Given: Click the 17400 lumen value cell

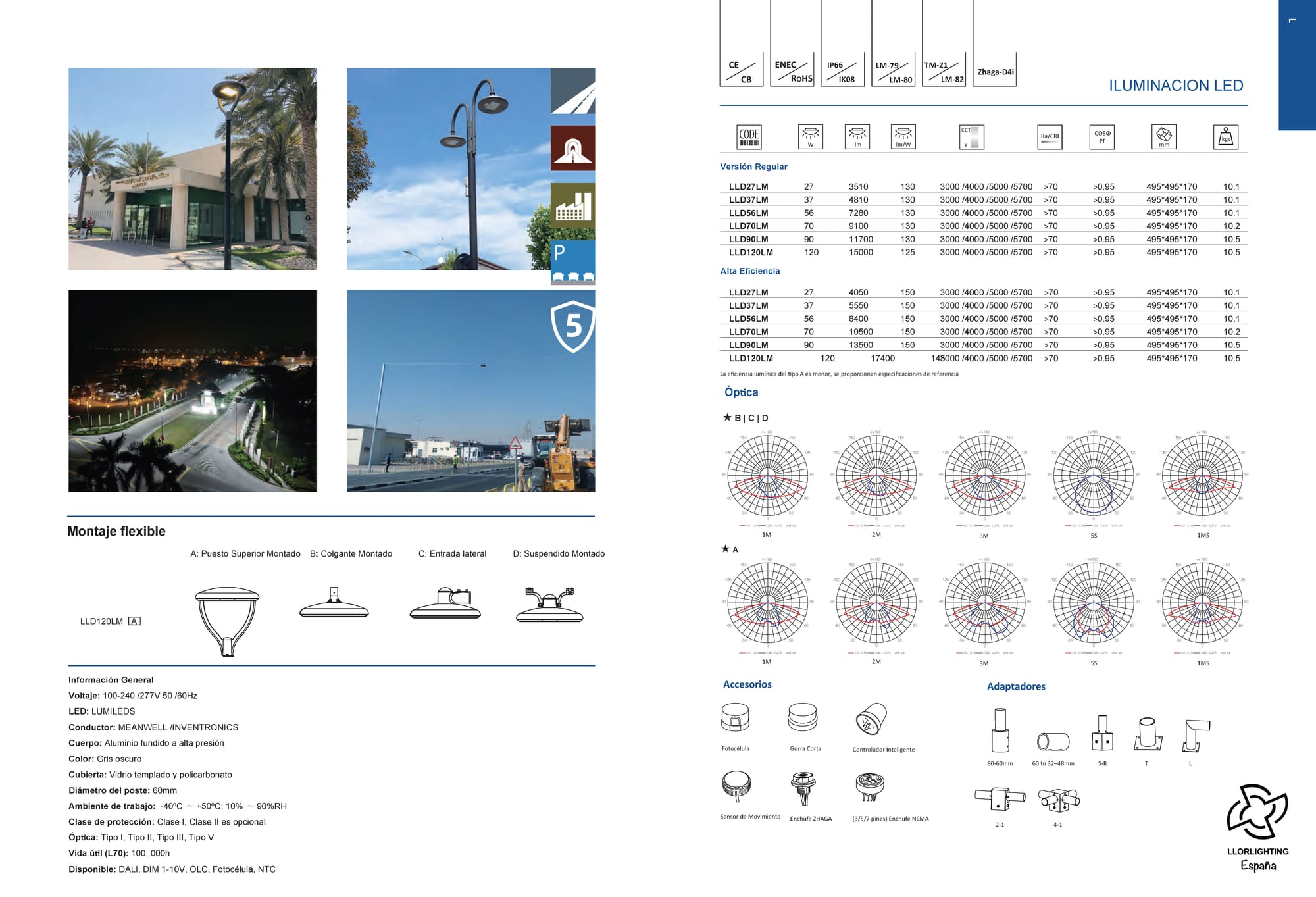Looking at the screenshot, I should [x=882, y=359].
